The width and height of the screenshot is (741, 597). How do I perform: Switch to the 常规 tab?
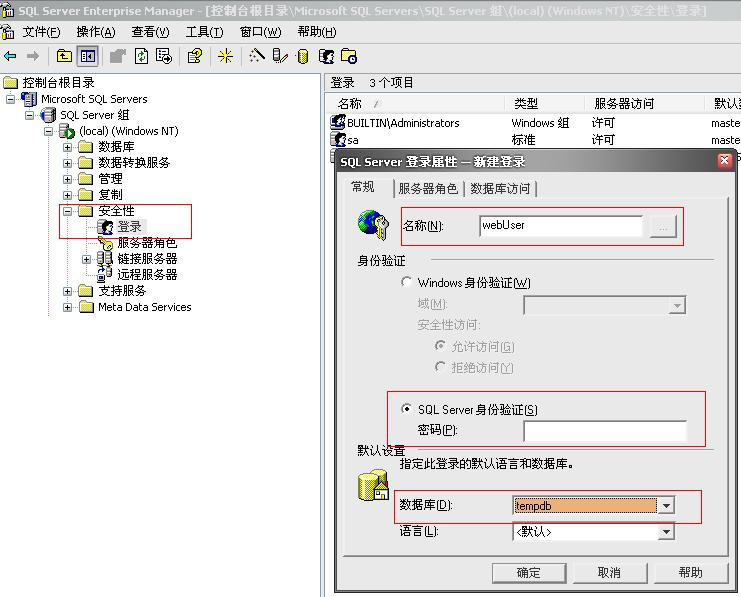363,187
